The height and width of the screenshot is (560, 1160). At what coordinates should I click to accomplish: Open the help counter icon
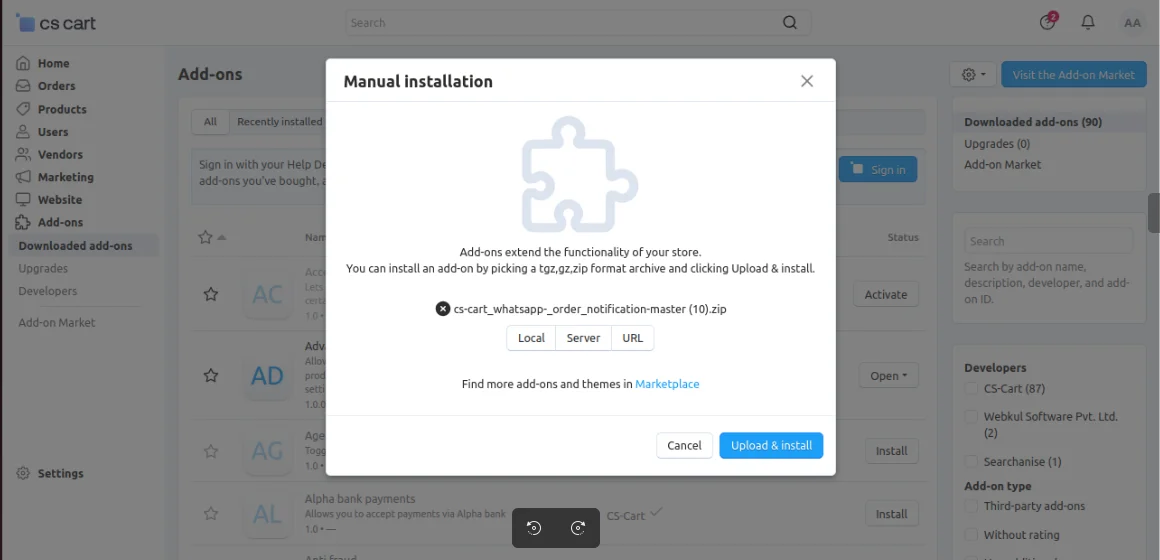coord(1047,23)
